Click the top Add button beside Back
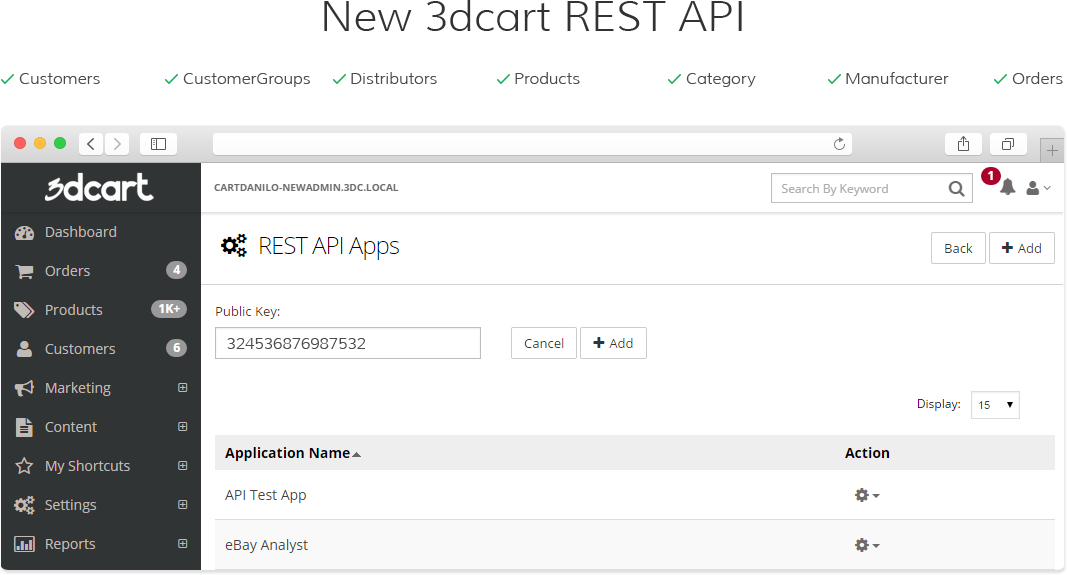The image size is (1067, 575). click(x=1021, y=248)
